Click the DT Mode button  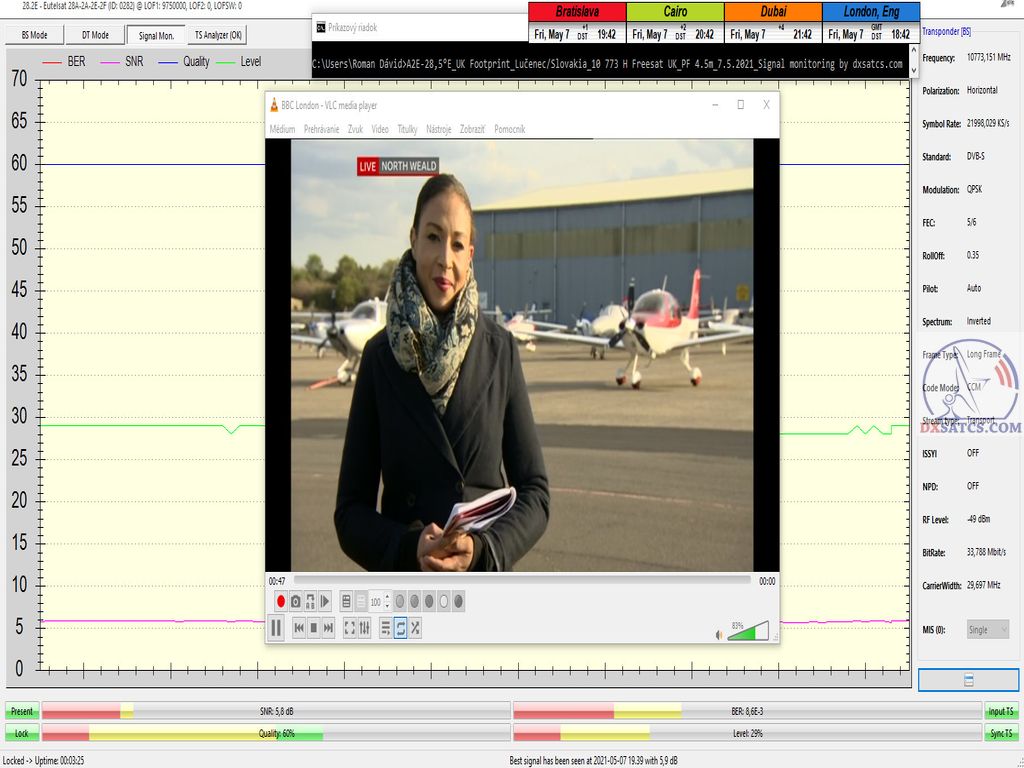tap(94, 35)
